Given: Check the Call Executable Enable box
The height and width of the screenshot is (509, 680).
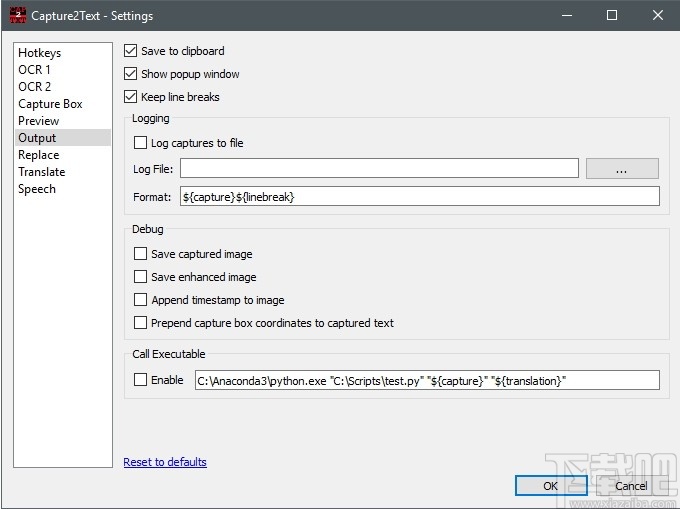Looking at the screenshot, I should (x=141, y=380).
